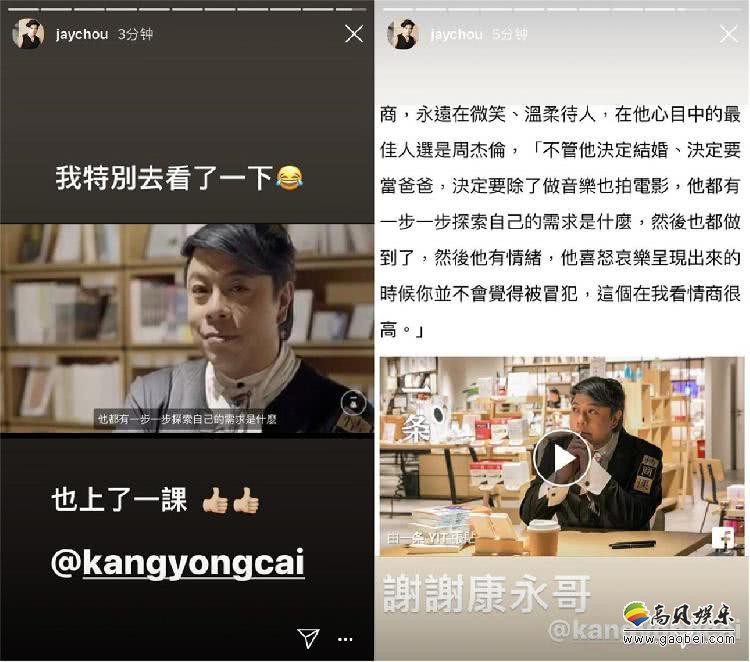Tap the 我特別去看了一下 caption text
The width and height of the screenshot is (750, 662).
coord(179,177)
